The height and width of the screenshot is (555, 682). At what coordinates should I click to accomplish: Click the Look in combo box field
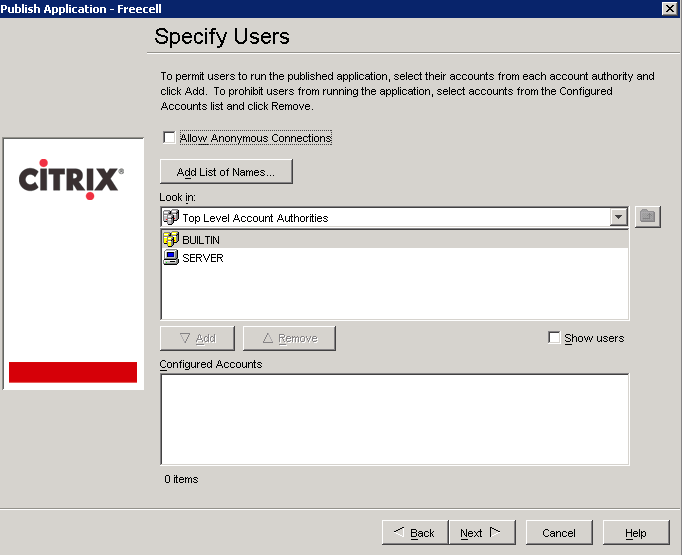[x=394, y=217]
